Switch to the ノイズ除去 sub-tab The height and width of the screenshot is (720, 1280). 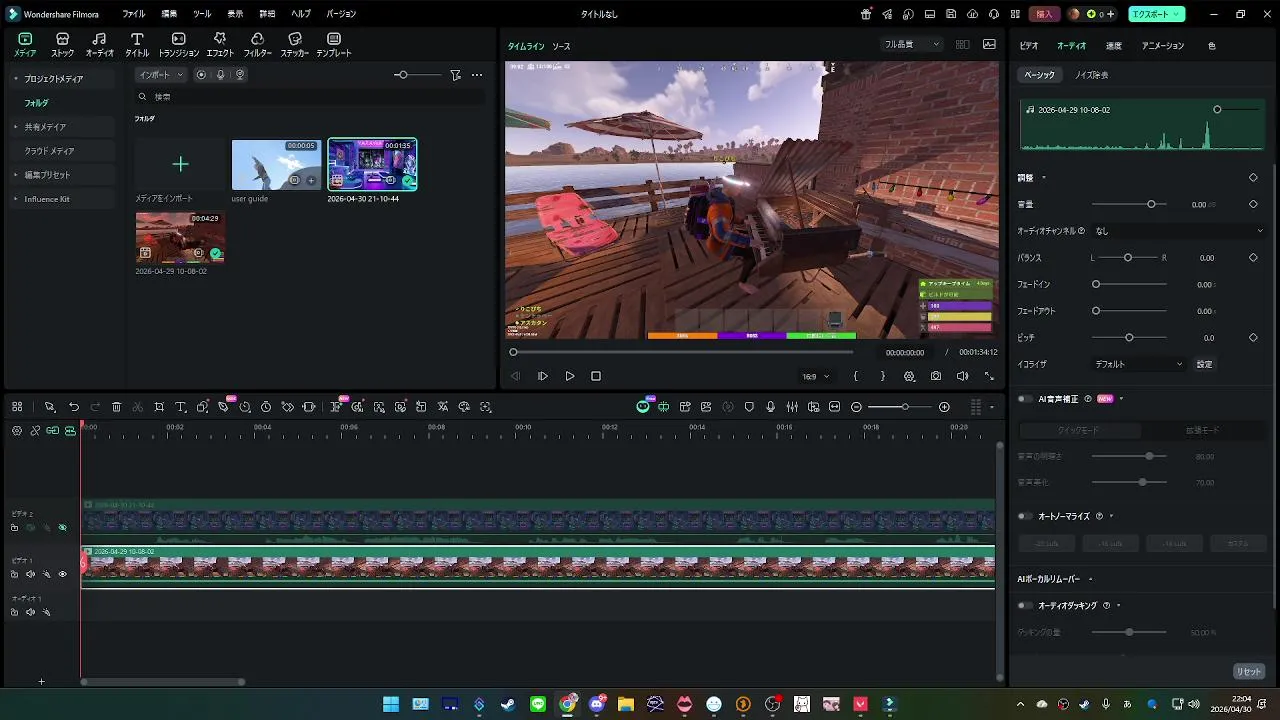click(1091, 75)
